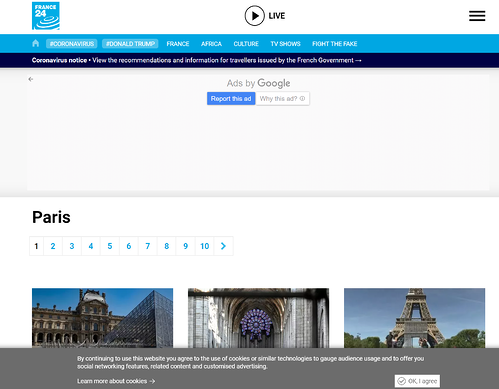Open the cathedral rose window thumbnail
Image resolution: width=499 pixels, height=389 pixels.
tap(258, 318)
